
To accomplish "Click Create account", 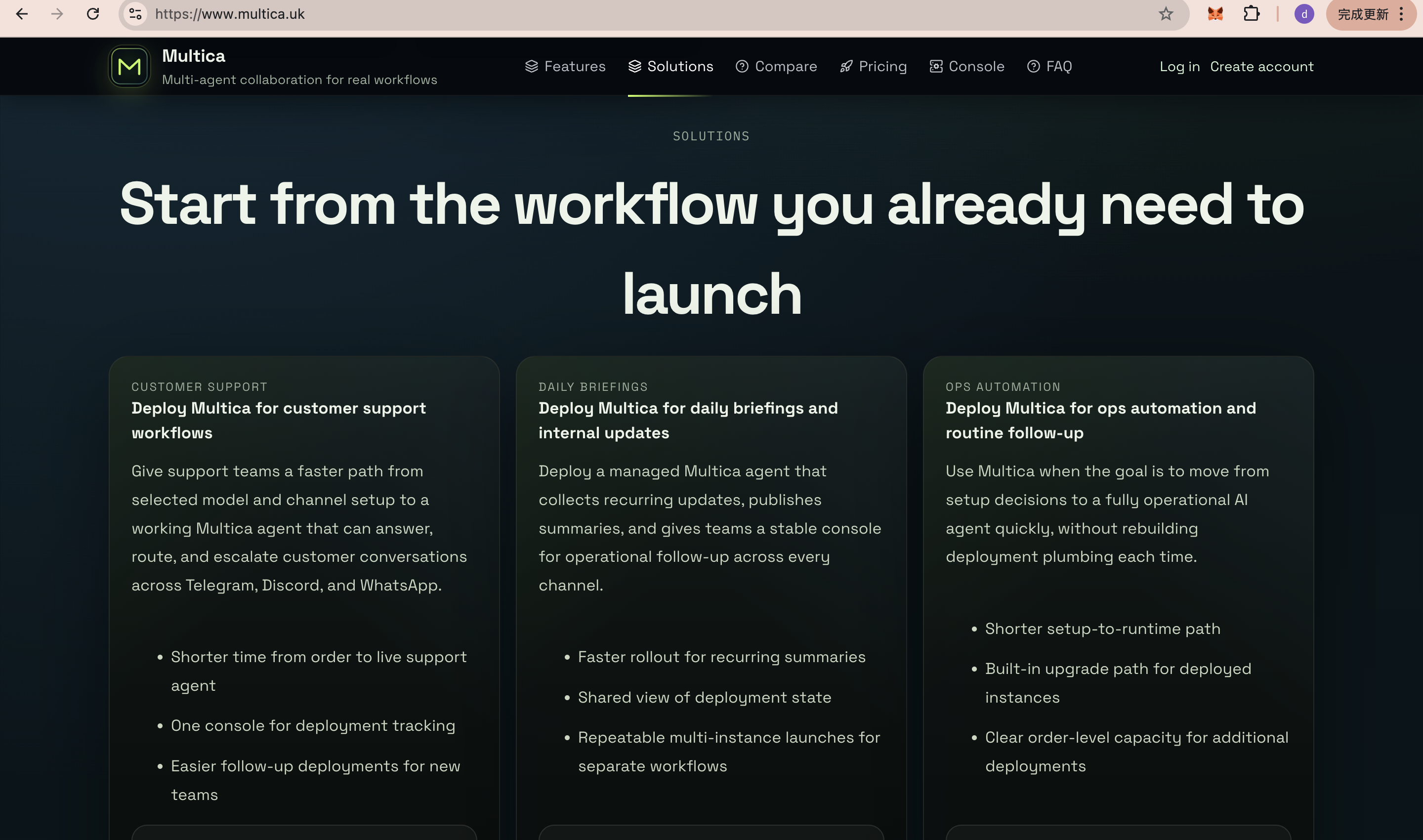I will [1262, 66].
